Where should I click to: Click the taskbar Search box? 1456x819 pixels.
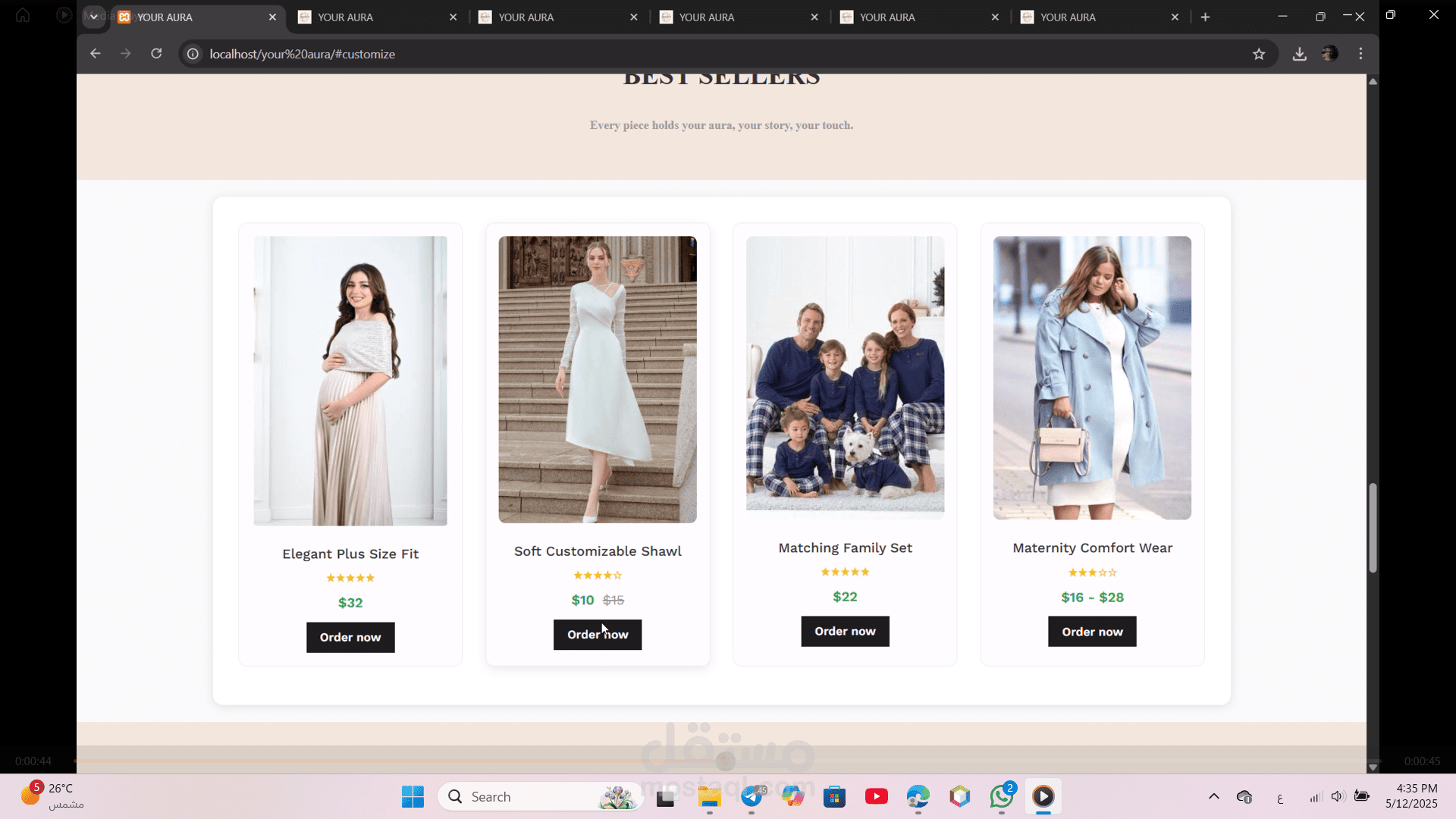[x=540, y=797]
